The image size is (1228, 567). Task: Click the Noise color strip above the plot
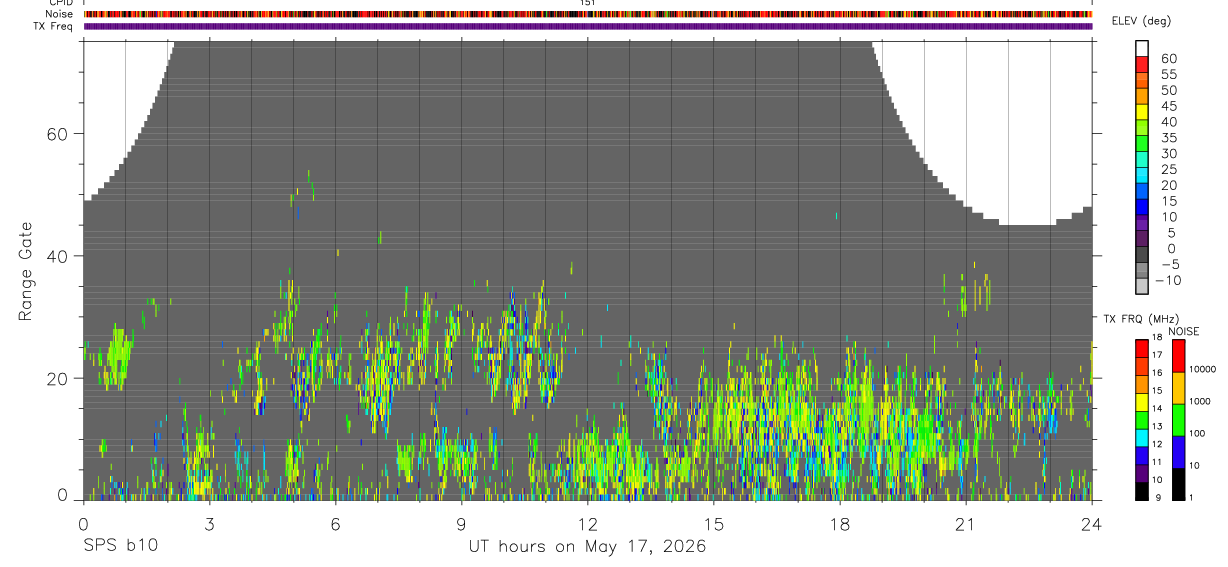tap(588, 14)
